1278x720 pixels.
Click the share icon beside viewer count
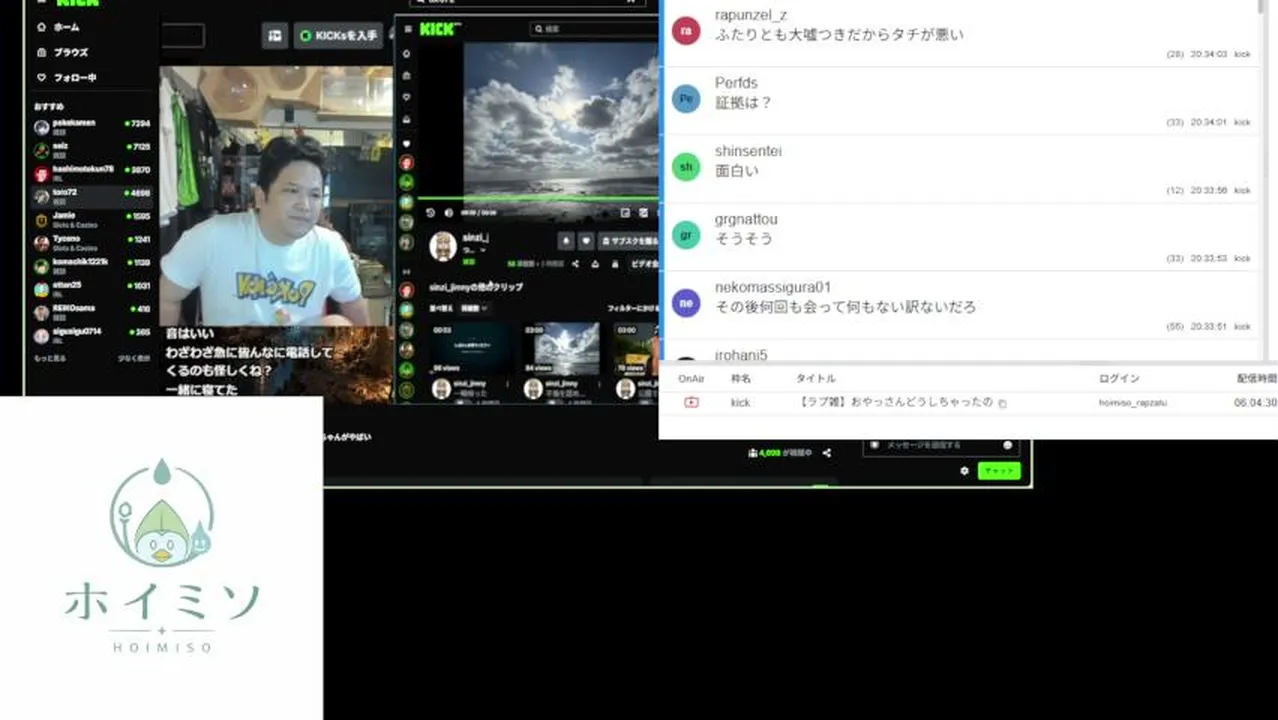(x=827, y=453)
